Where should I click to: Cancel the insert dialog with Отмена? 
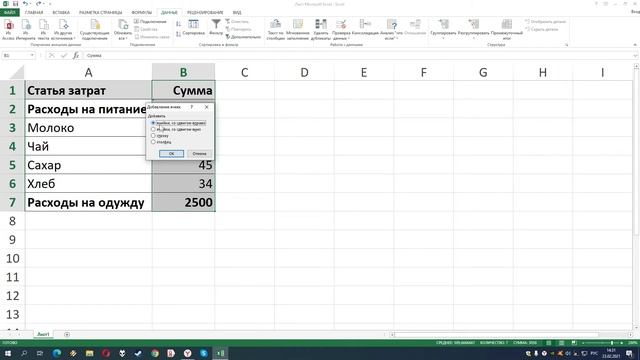[x=199, y=153]
